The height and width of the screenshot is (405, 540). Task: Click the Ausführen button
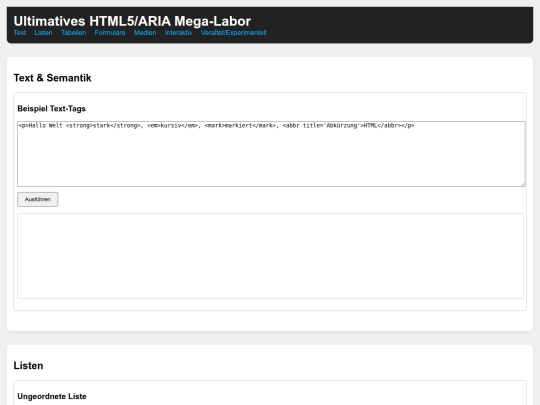(x=38, y=199)
